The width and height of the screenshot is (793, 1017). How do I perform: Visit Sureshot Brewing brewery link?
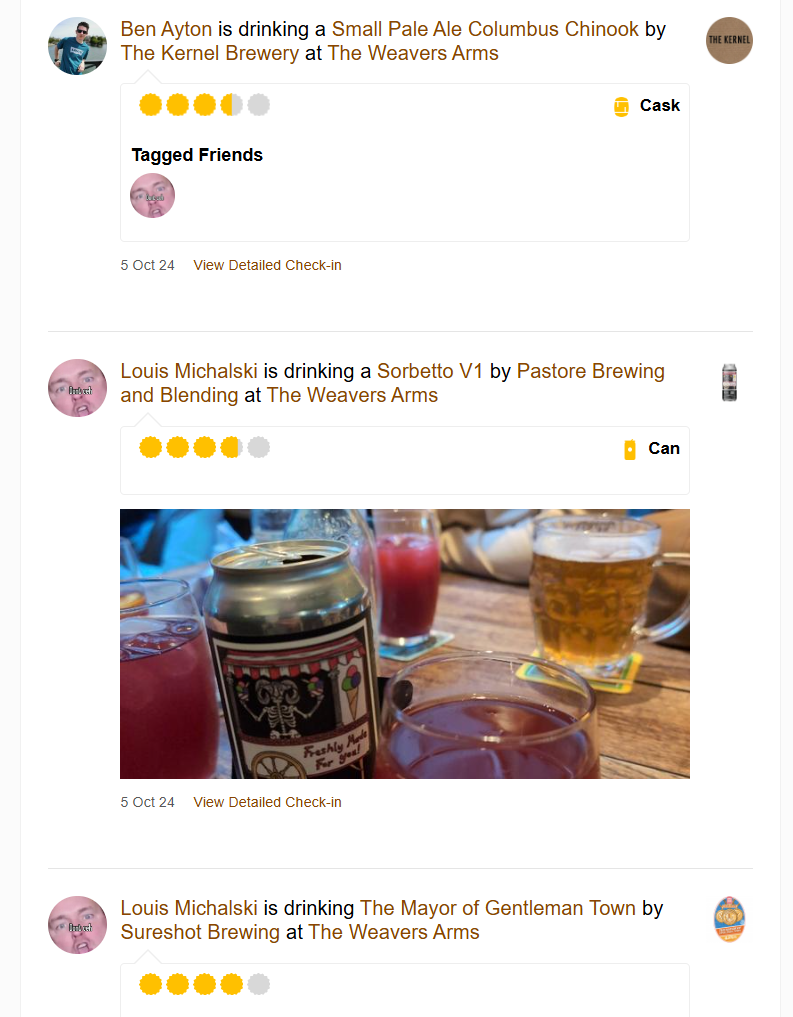(200, 932)
